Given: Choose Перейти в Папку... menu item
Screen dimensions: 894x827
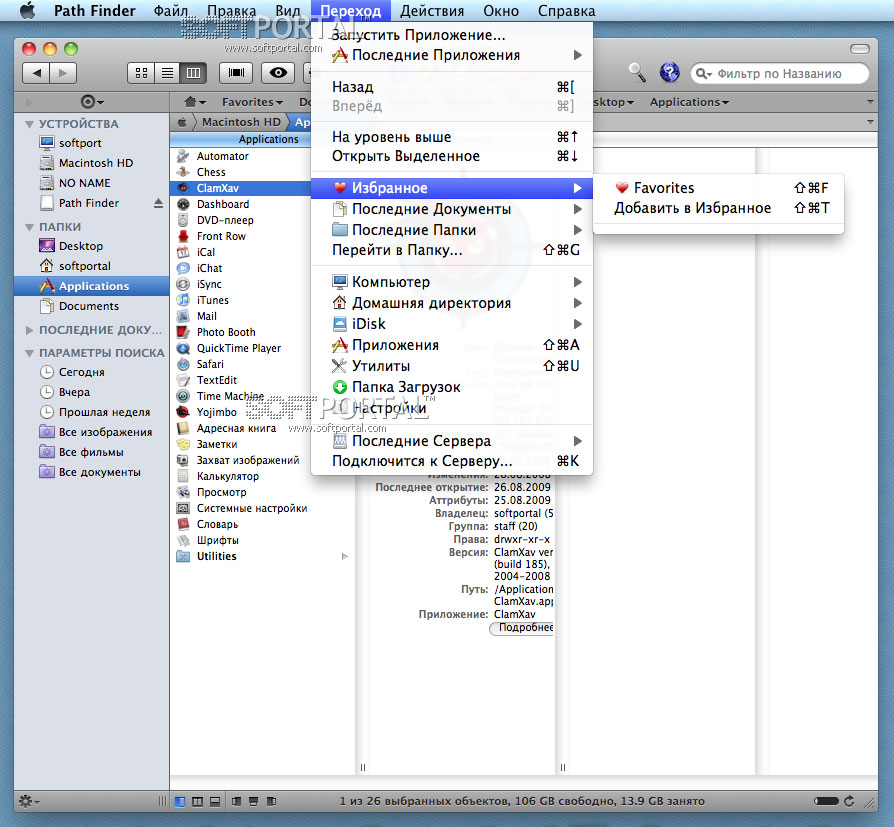Looking at the screenshot, I should coord(452,250).
